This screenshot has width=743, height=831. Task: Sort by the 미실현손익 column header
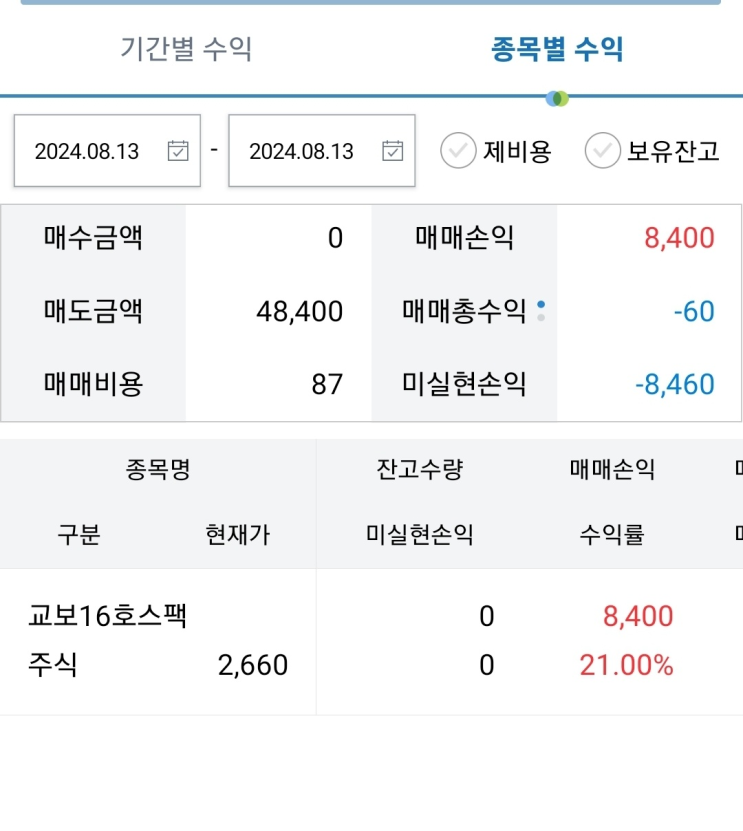click(x=420, y=535)
